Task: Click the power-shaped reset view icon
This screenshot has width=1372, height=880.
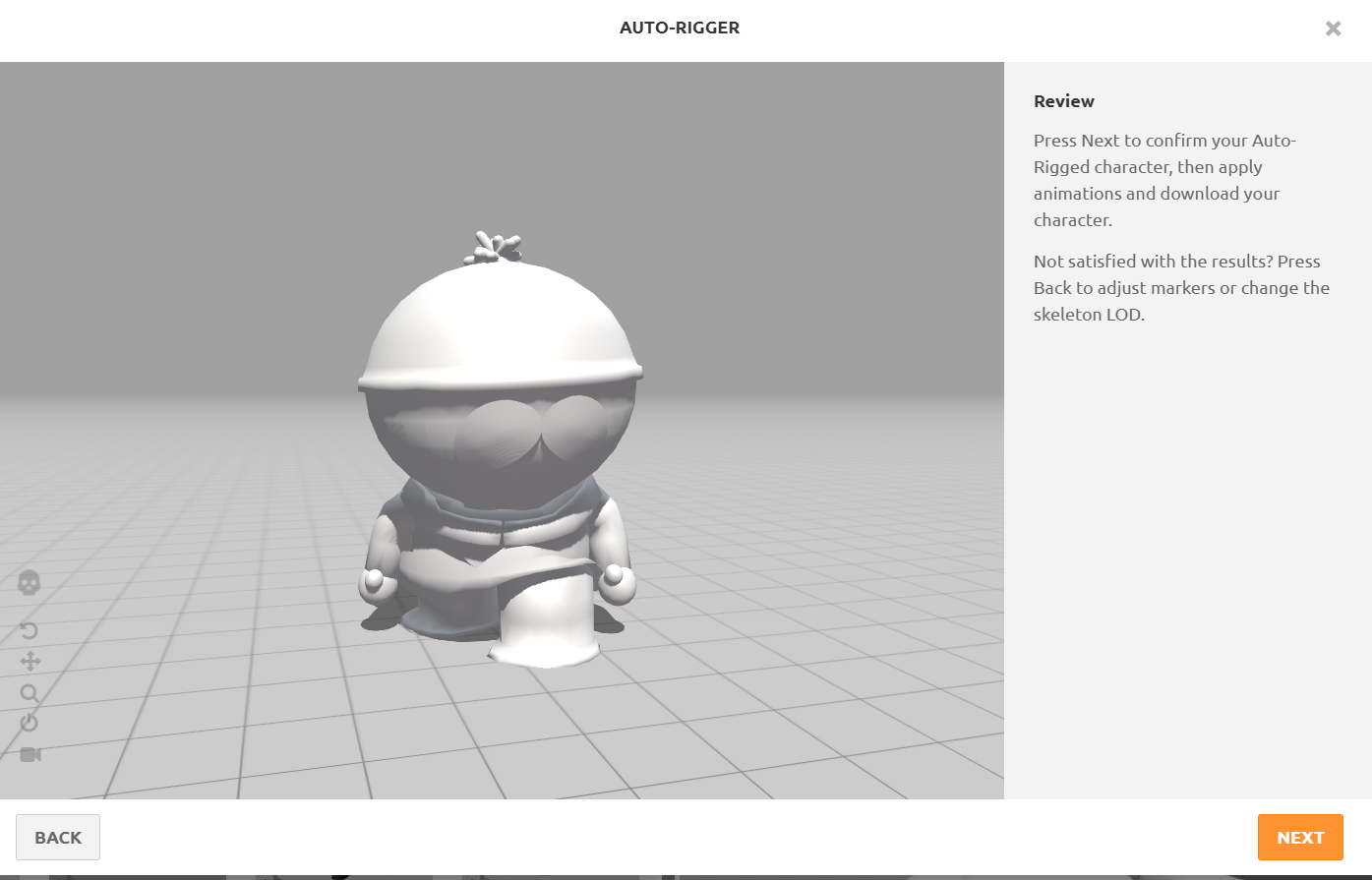Action: pyautogui.click(x=30, y=724)
